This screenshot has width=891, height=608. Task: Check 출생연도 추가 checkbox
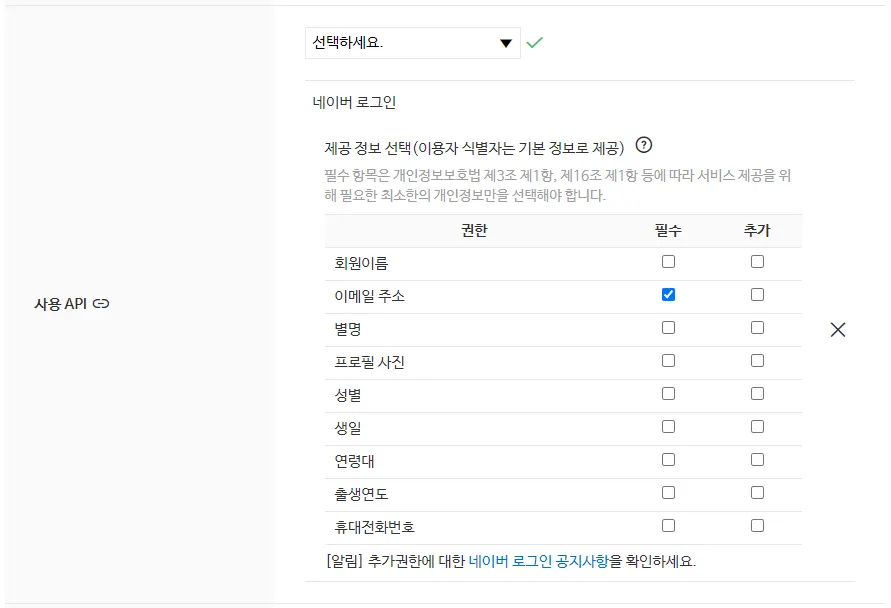click(x=757, y=493)
